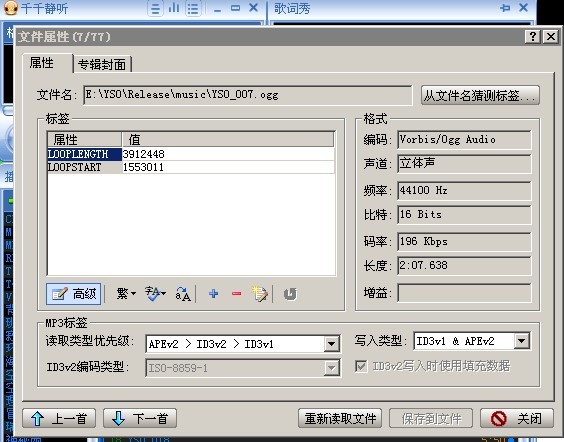Click the 属性 column header
Viewport: 564px width, 442px height.
(x=85, y=140)
